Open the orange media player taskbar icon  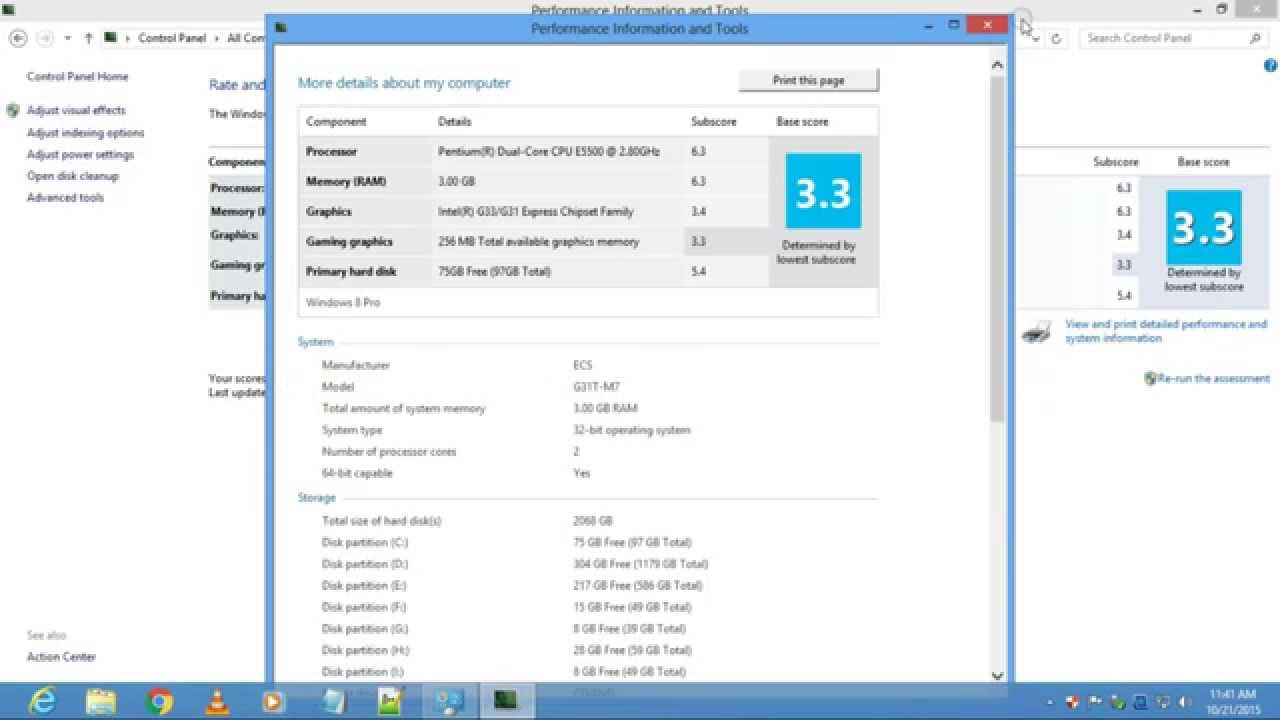(x=273, y=702)
